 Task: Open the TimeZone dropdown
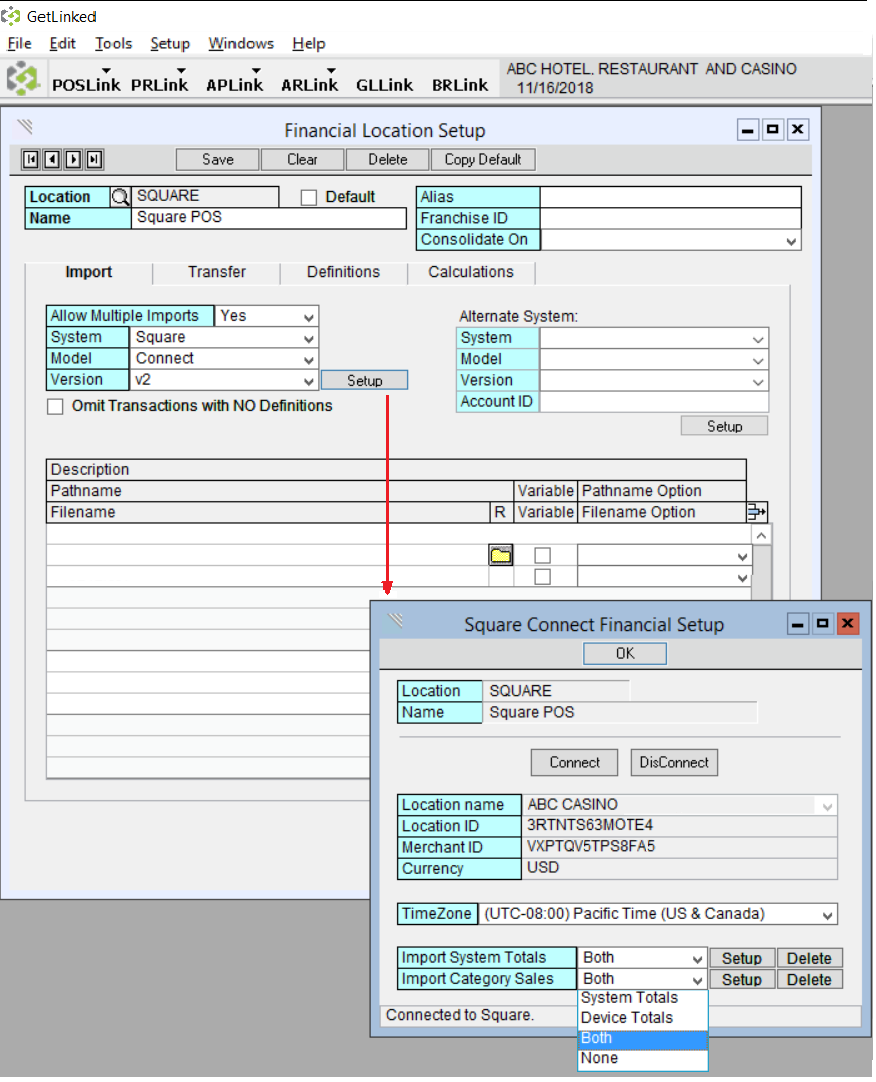pos(827,915)
